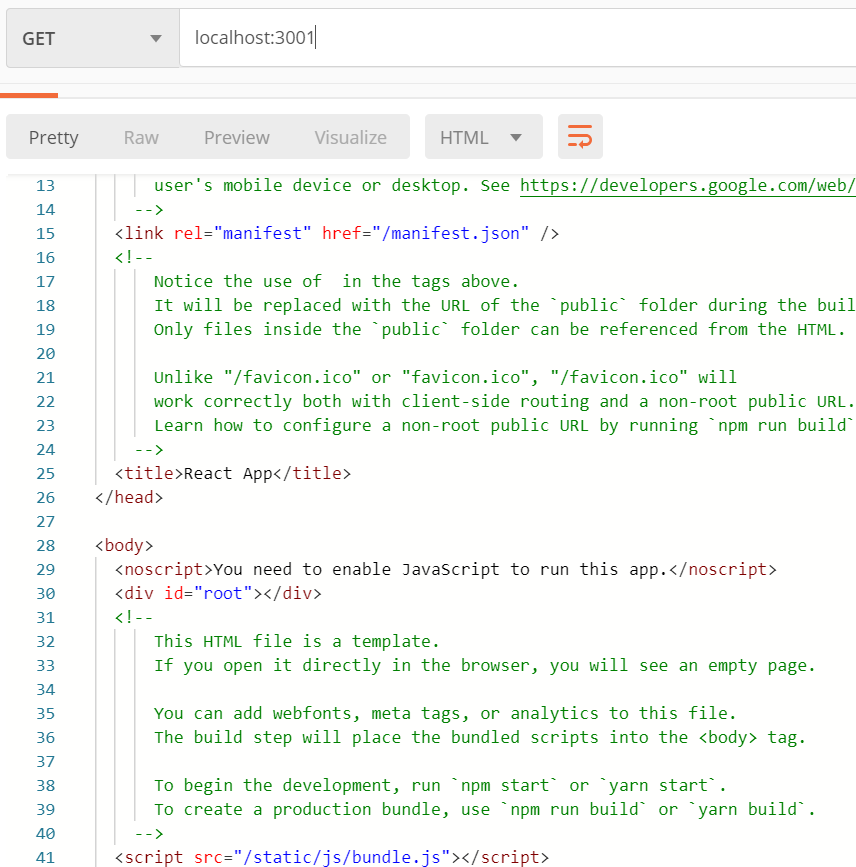Click the opening body tag
Viewport: 856px width, 867px height.
(124, 545)
